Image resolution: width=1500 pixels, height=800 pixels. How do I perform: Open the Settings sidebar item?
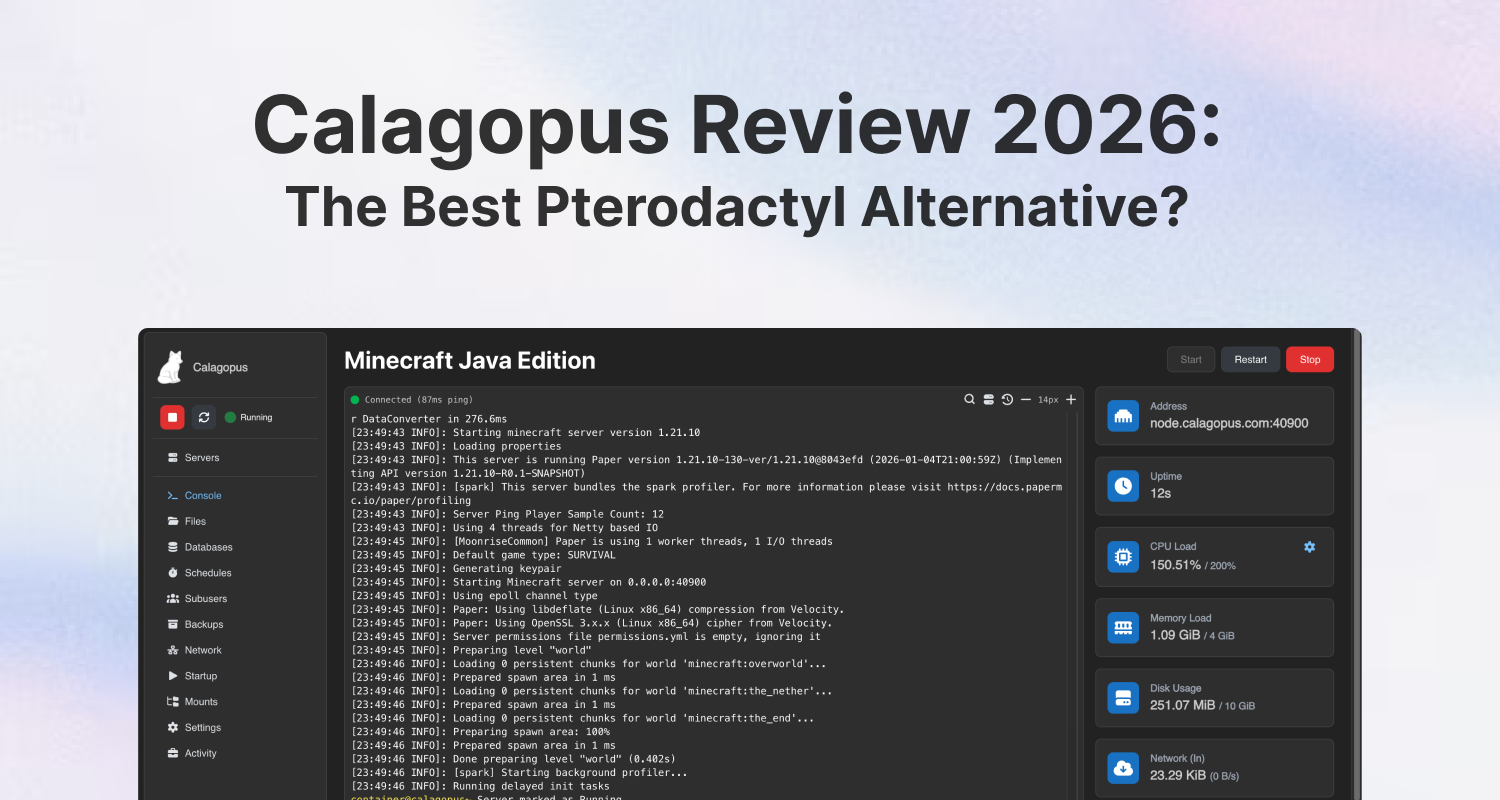(194, 728)
